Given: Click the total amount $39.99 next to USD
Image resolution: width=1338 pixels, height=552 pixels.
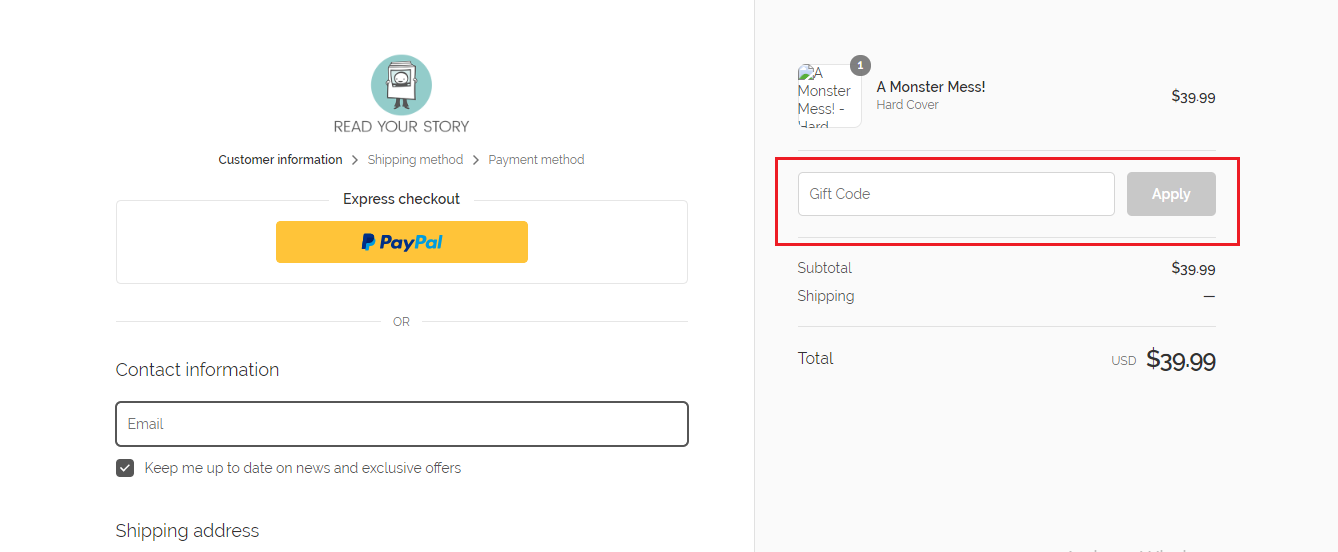Looking at the screenshot, I should pos(1181,360).
